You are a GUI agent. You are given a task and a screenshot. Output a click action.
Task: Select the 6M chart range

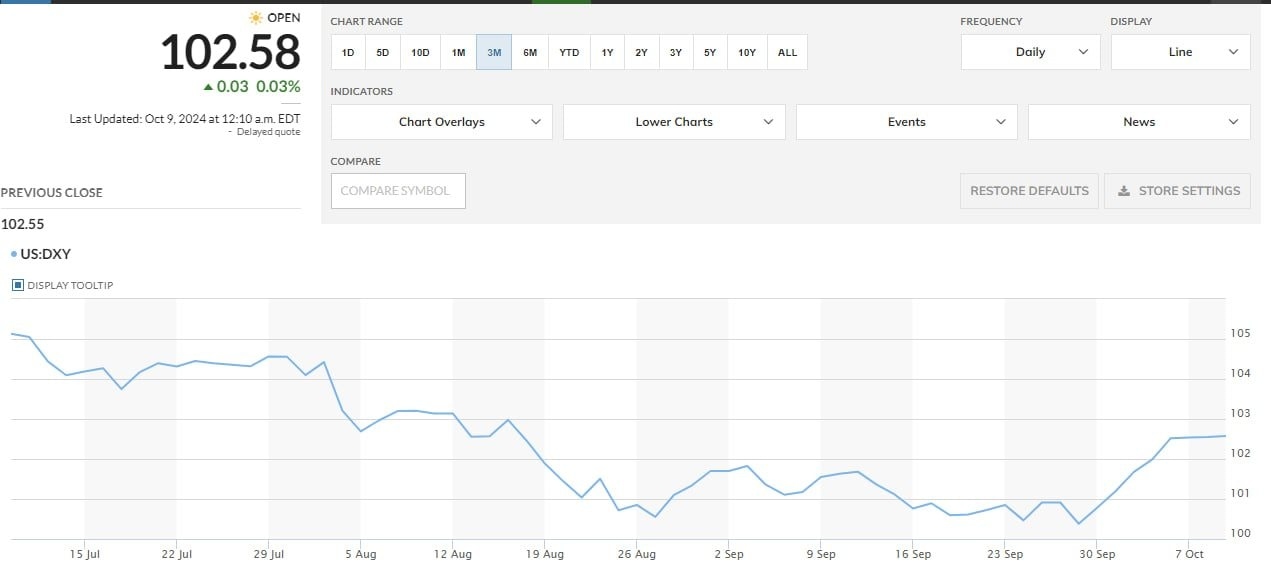(530, 52)
